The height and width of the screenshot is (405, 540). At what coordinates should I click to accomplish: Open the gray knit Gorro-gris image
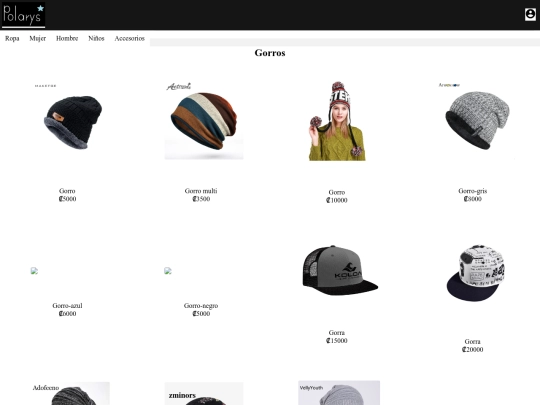(475, 121)
